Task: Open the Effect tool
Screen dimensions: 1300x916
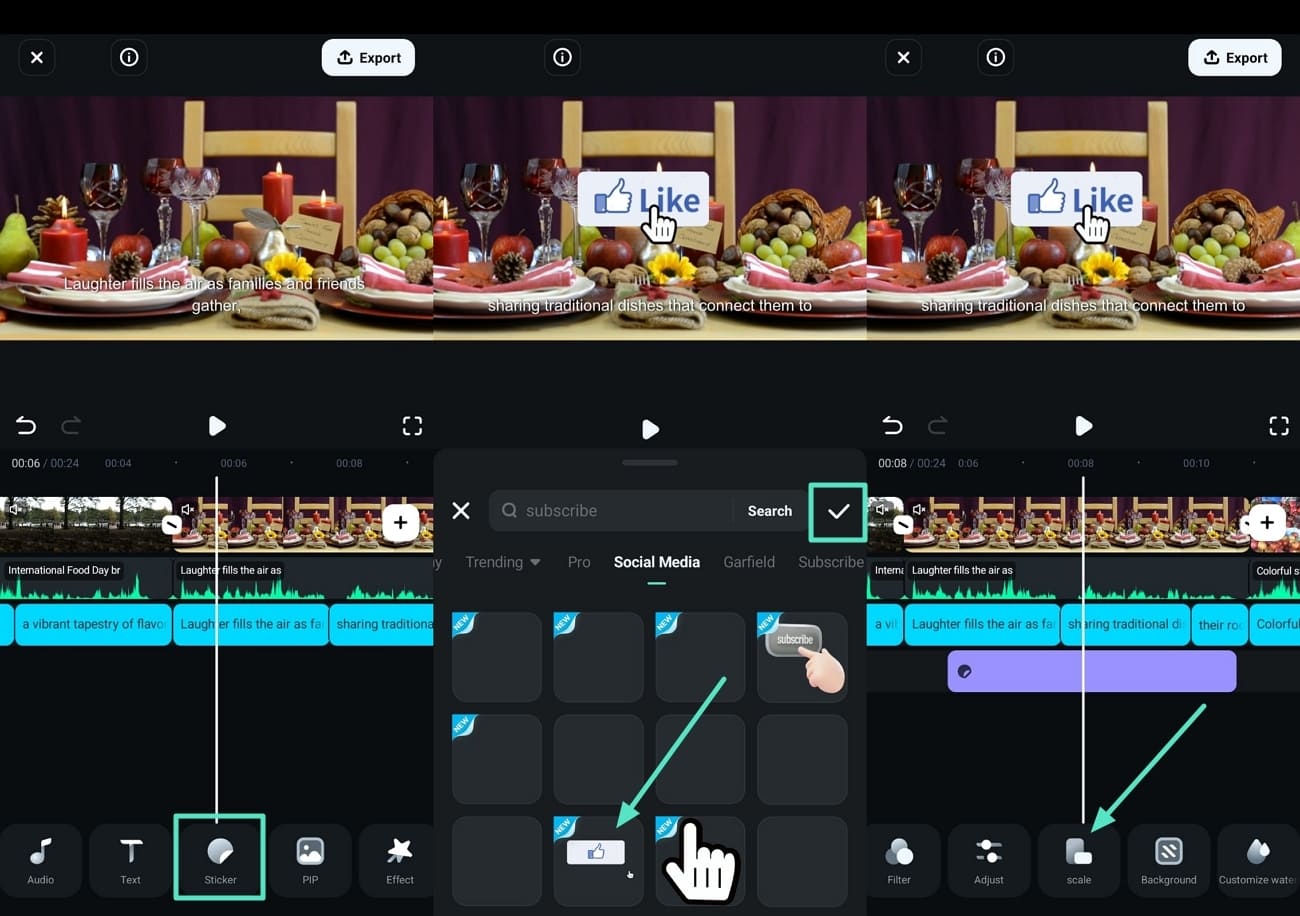Action: point(399,861)
